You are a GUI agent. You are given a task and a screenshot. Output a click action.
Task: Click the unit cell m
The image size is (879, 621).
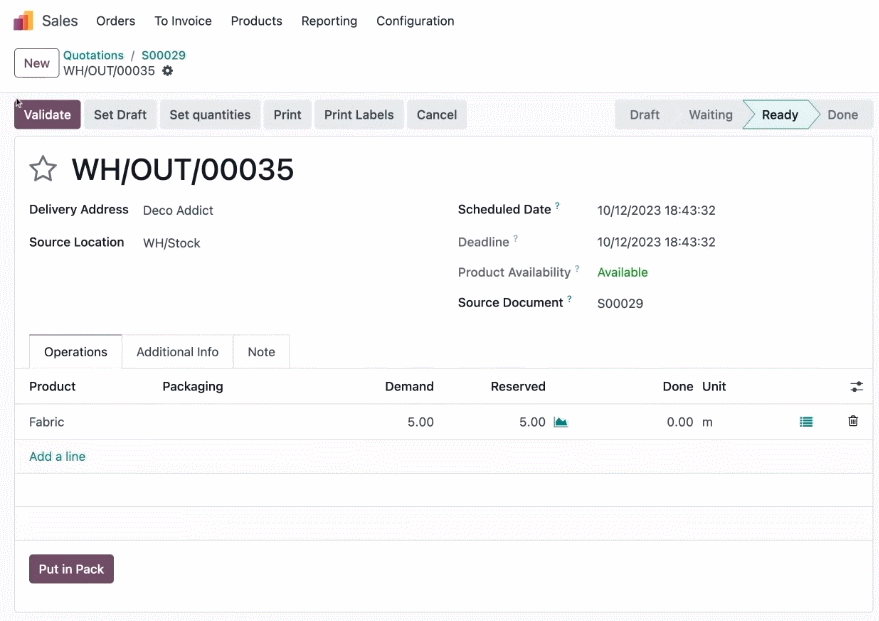pyautogui.click(x=707, y=421)
